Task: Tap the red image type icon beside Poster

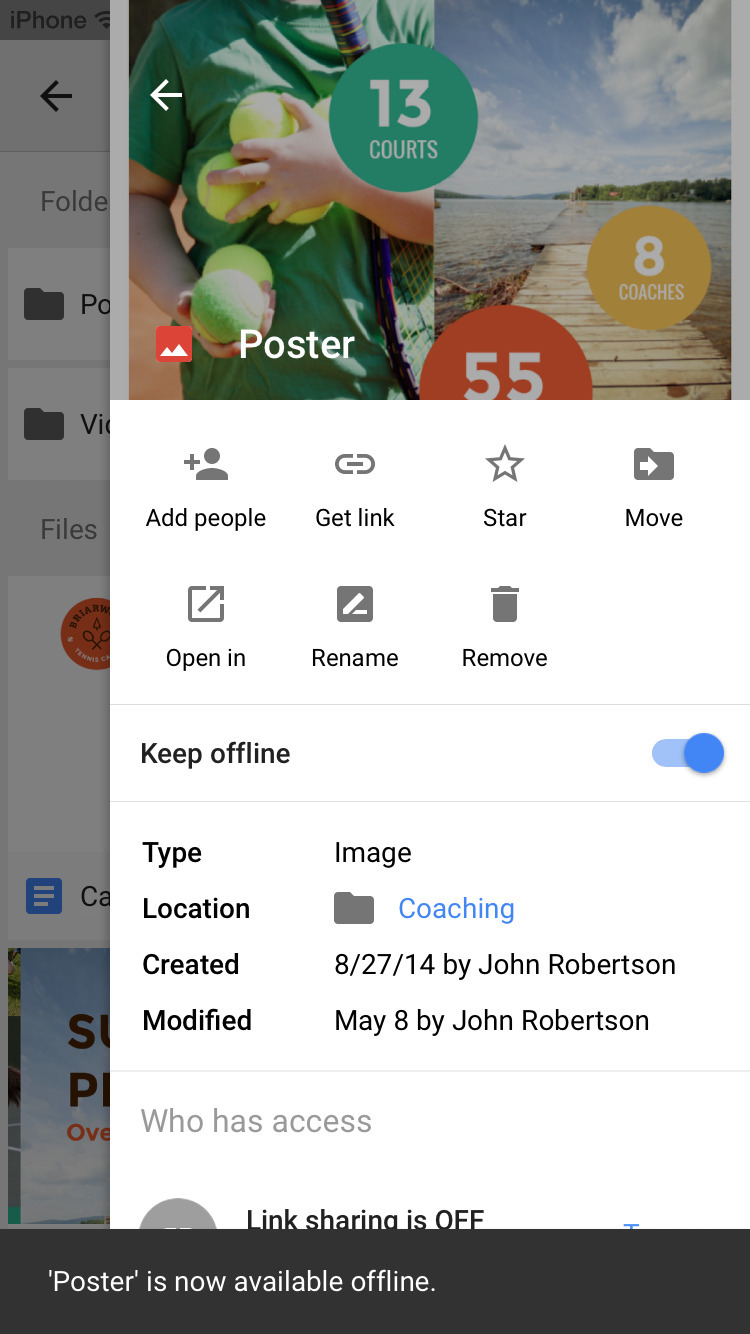Action: click(x=174, y=345)
